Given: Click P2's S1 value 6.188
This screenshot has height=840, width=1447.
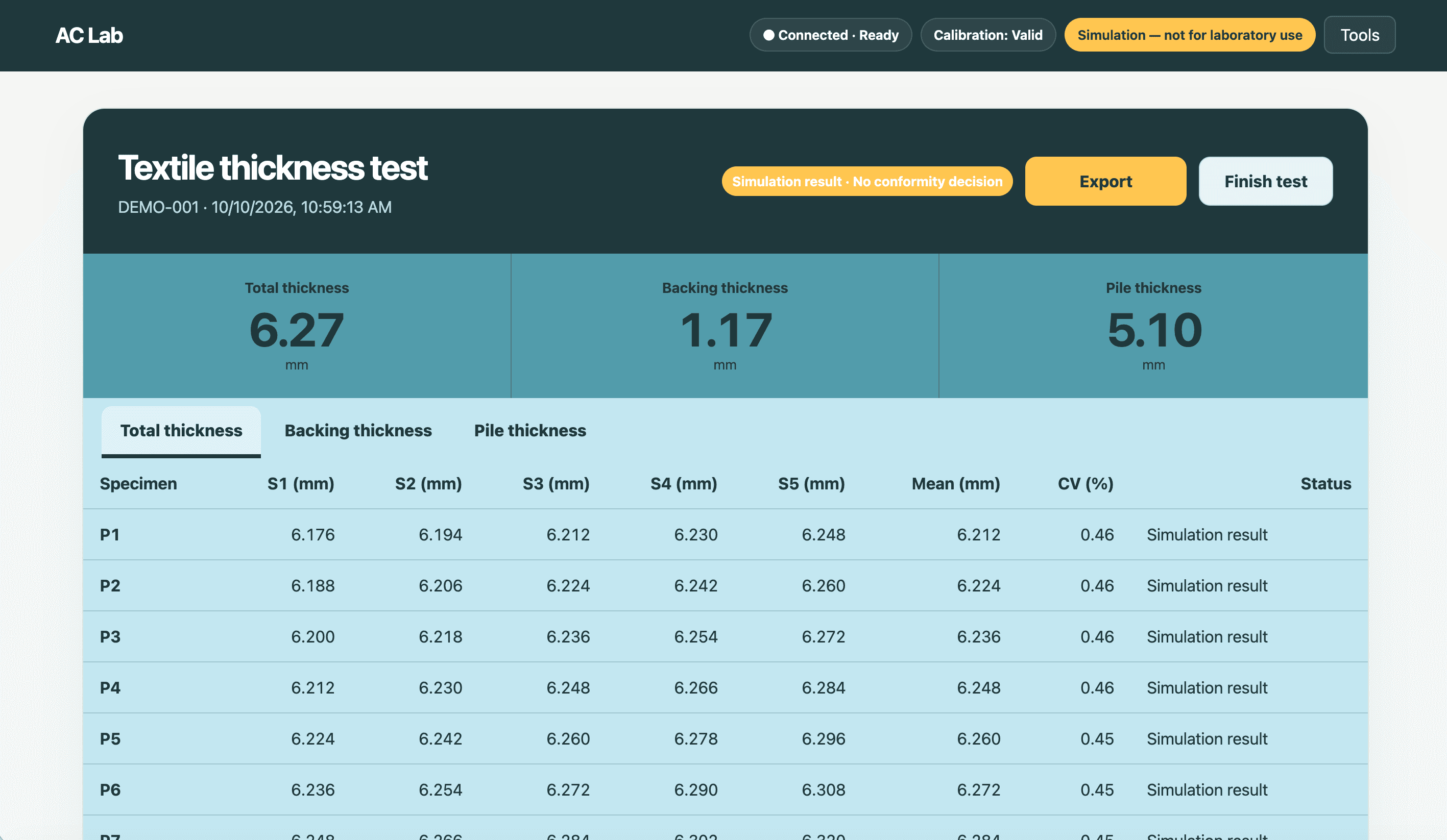Looking at the screenshot, I should click(313, 586).
